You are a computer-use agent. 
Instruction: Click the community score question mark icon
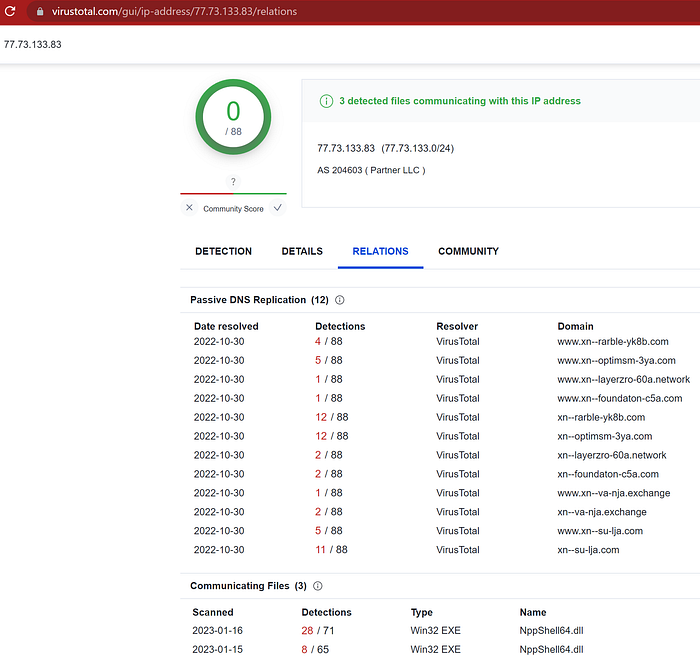(x=233, y=182)
